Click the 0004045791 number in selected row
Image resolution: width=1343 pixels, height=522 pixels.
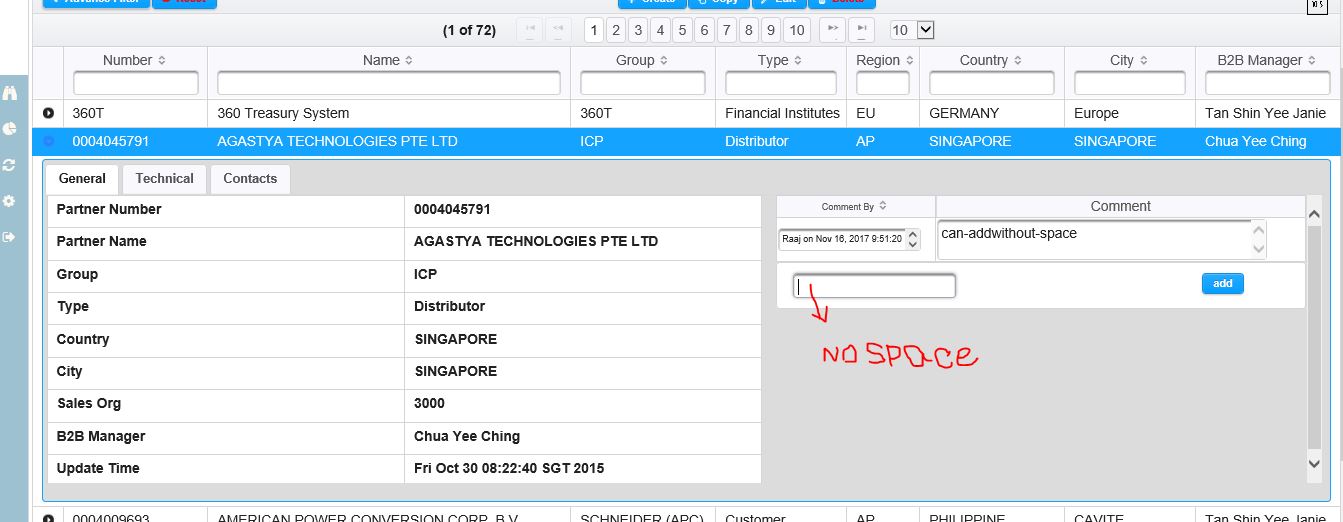click(x=111, y=141)
